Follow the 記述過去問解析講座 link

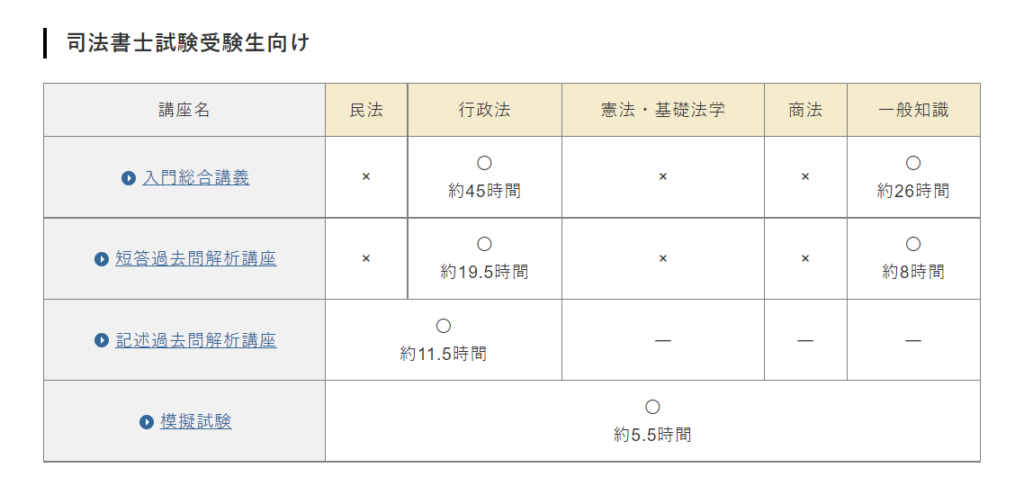coord(196,340)
